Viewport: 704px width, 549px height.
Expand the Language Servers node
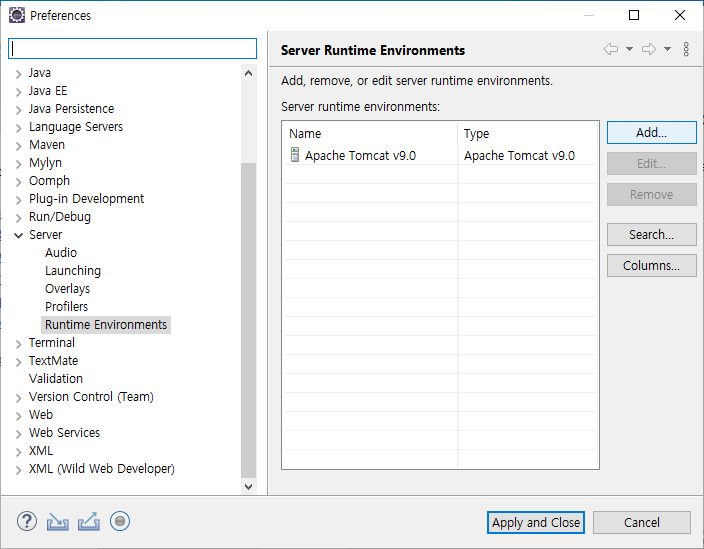pyautogui.click(x=18, y=128)
